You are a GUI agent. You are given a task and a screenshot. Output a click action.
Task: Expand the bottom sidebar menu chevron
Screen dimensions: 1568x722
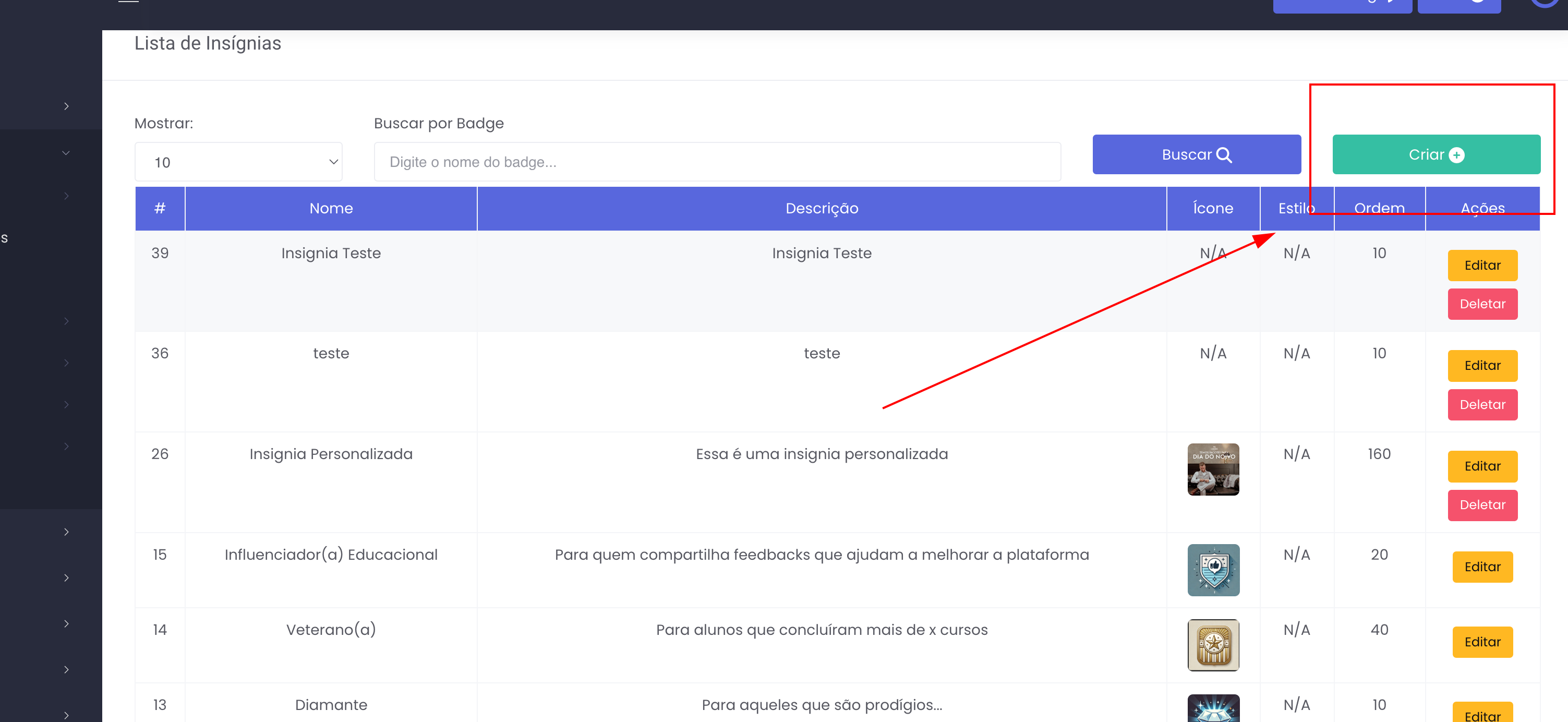(x=66, y=715)
